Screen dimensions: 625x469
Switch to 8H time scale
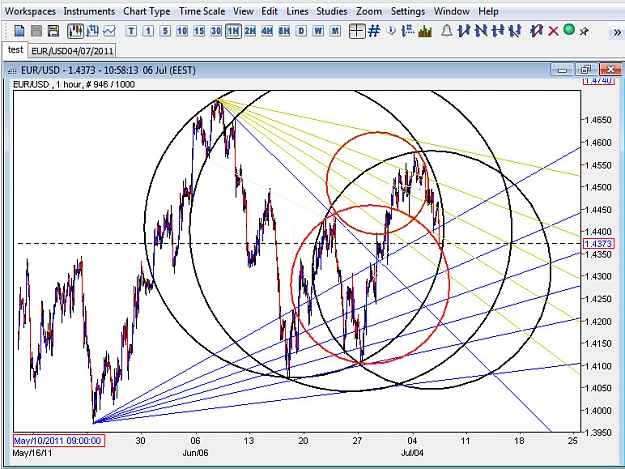pyautogui.click(x=284, y=31)
